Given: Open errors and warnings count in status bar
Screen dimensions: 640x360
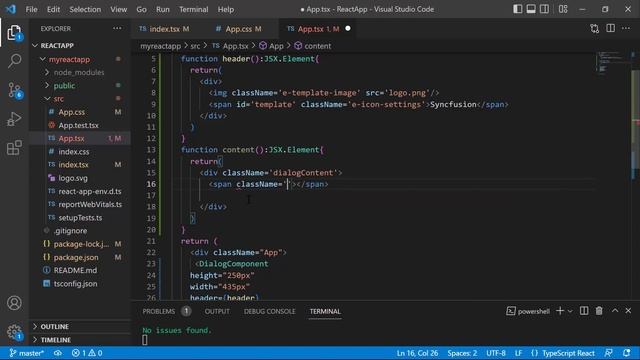Looking at the screenshot, I should 87,353.
